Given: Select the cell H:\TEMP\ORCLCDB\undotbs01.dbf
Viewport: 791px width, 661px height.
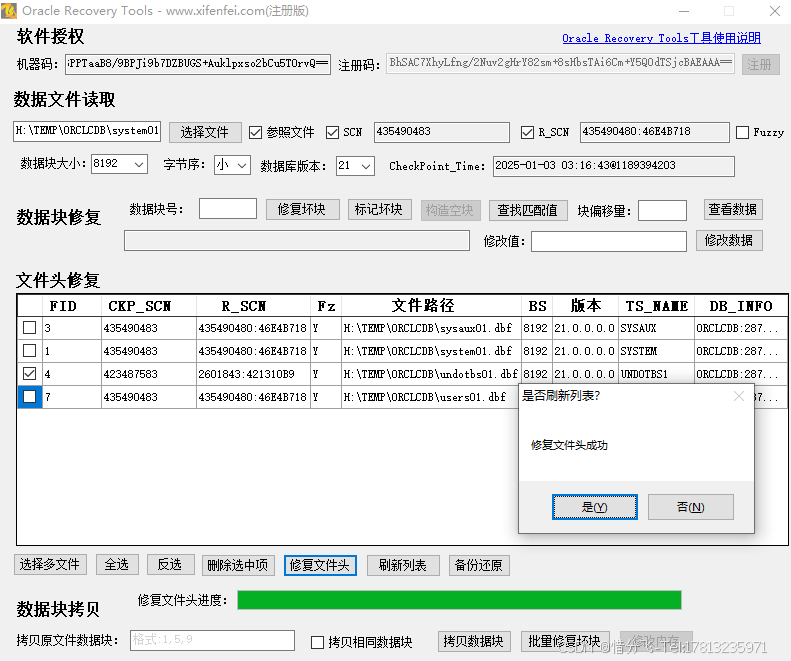Looking at the screenshot, I should point(430,374).
